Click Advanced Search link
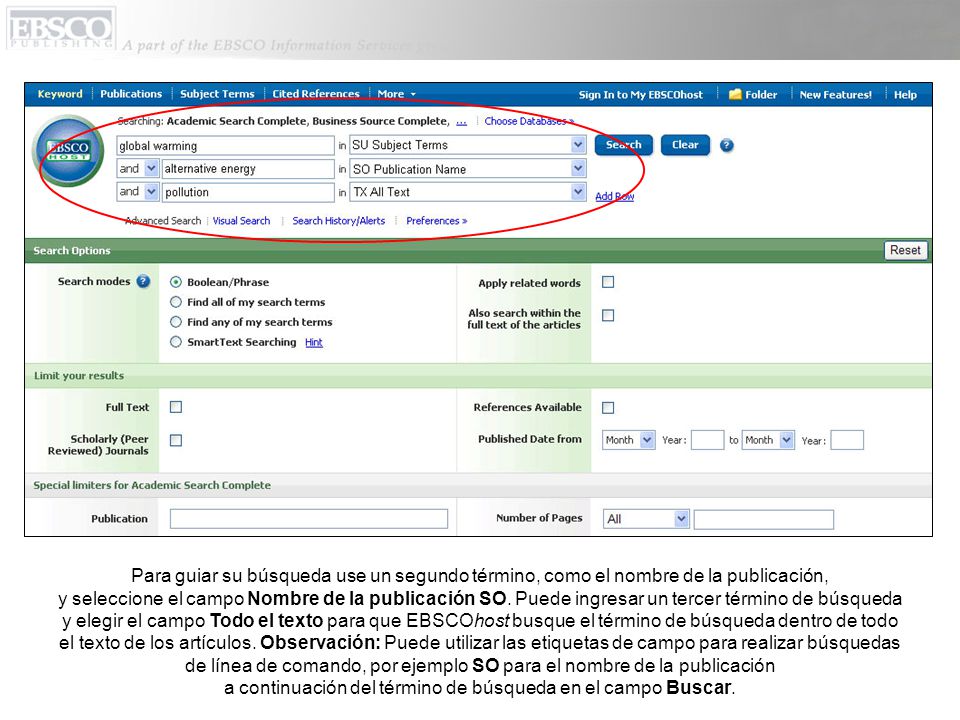 [x=163, y=220]
